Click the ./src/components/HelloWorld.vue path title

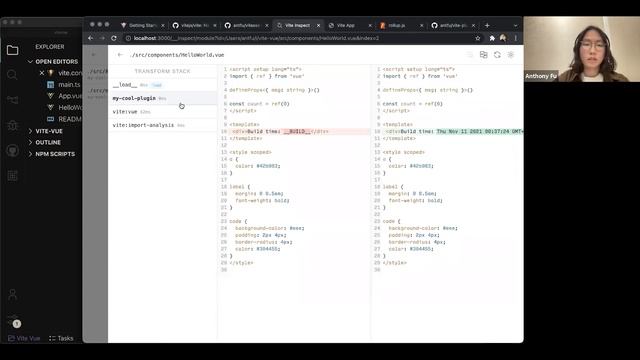[x=177, y=55]
